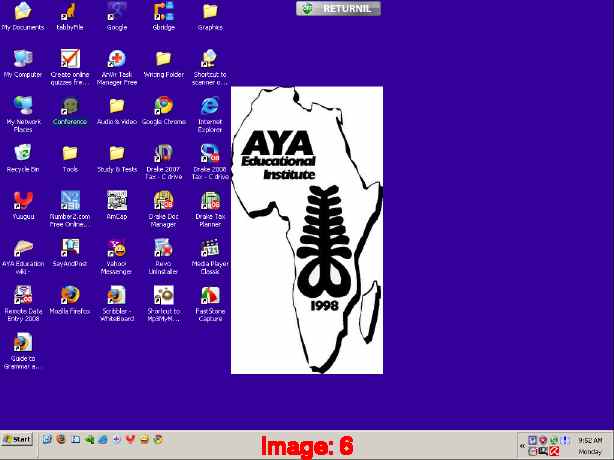Screen dimensions: 614x460
Task: Open the red Kaspersky tray icon
Action: tap(554, 451)
